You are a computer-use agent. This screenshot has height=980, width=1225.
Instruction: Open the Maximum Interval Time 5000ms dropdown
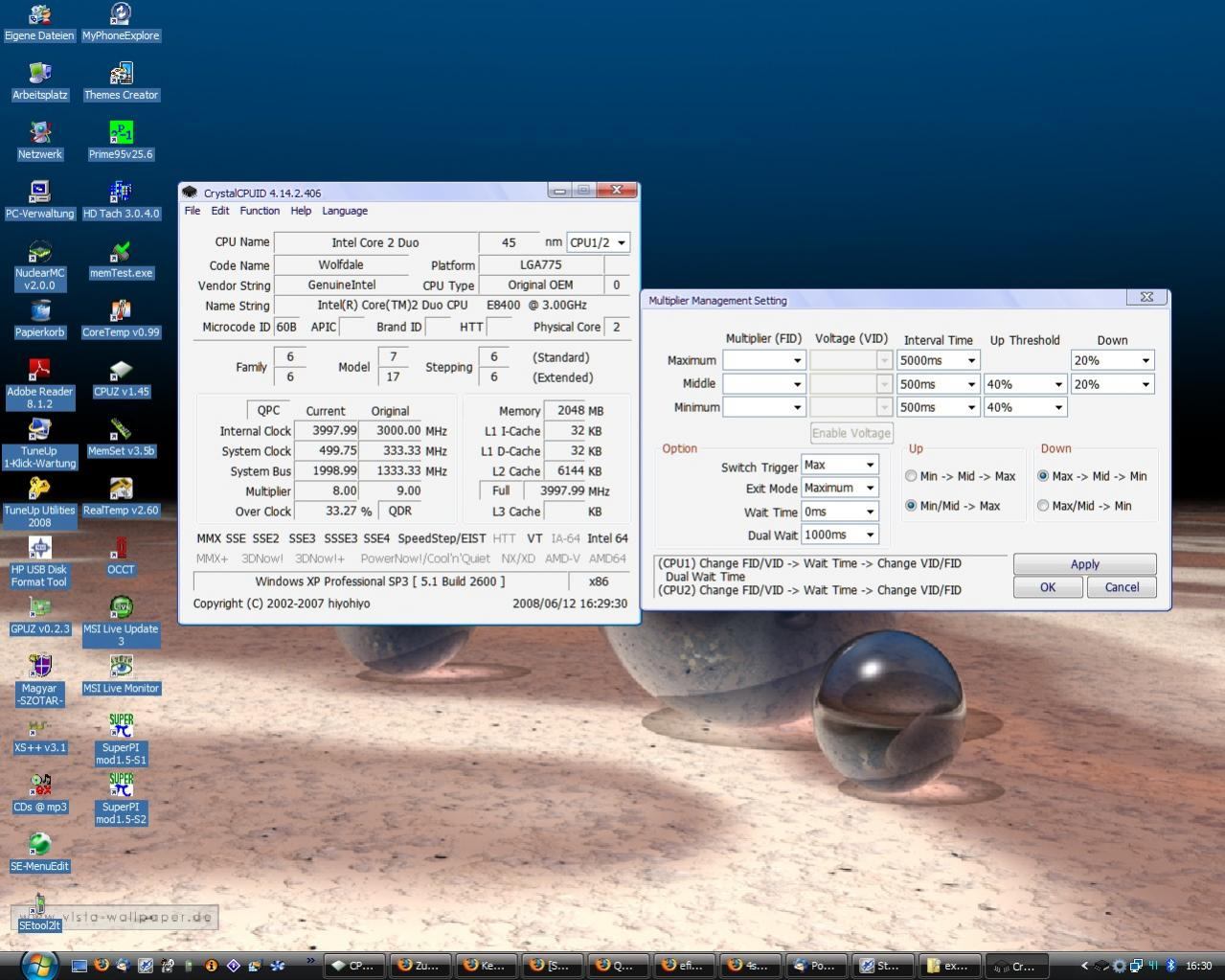point(939,360)
